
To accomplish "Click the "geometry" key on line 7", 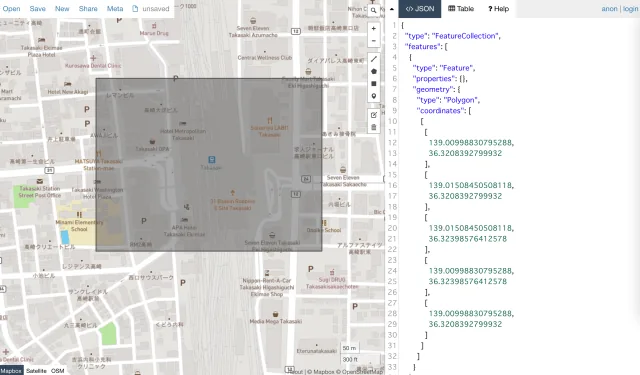I will [433, 89].
